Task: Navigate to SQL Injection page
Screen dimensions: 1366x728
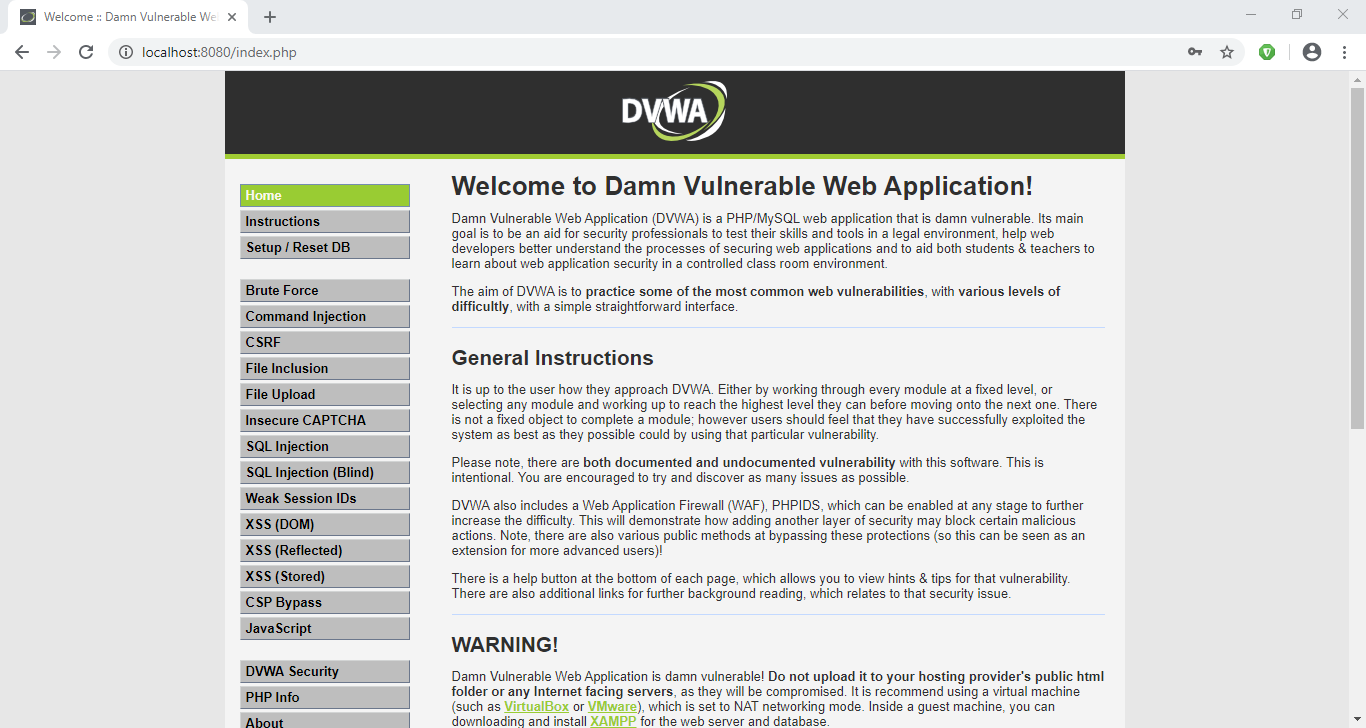Action: [325, 447]
